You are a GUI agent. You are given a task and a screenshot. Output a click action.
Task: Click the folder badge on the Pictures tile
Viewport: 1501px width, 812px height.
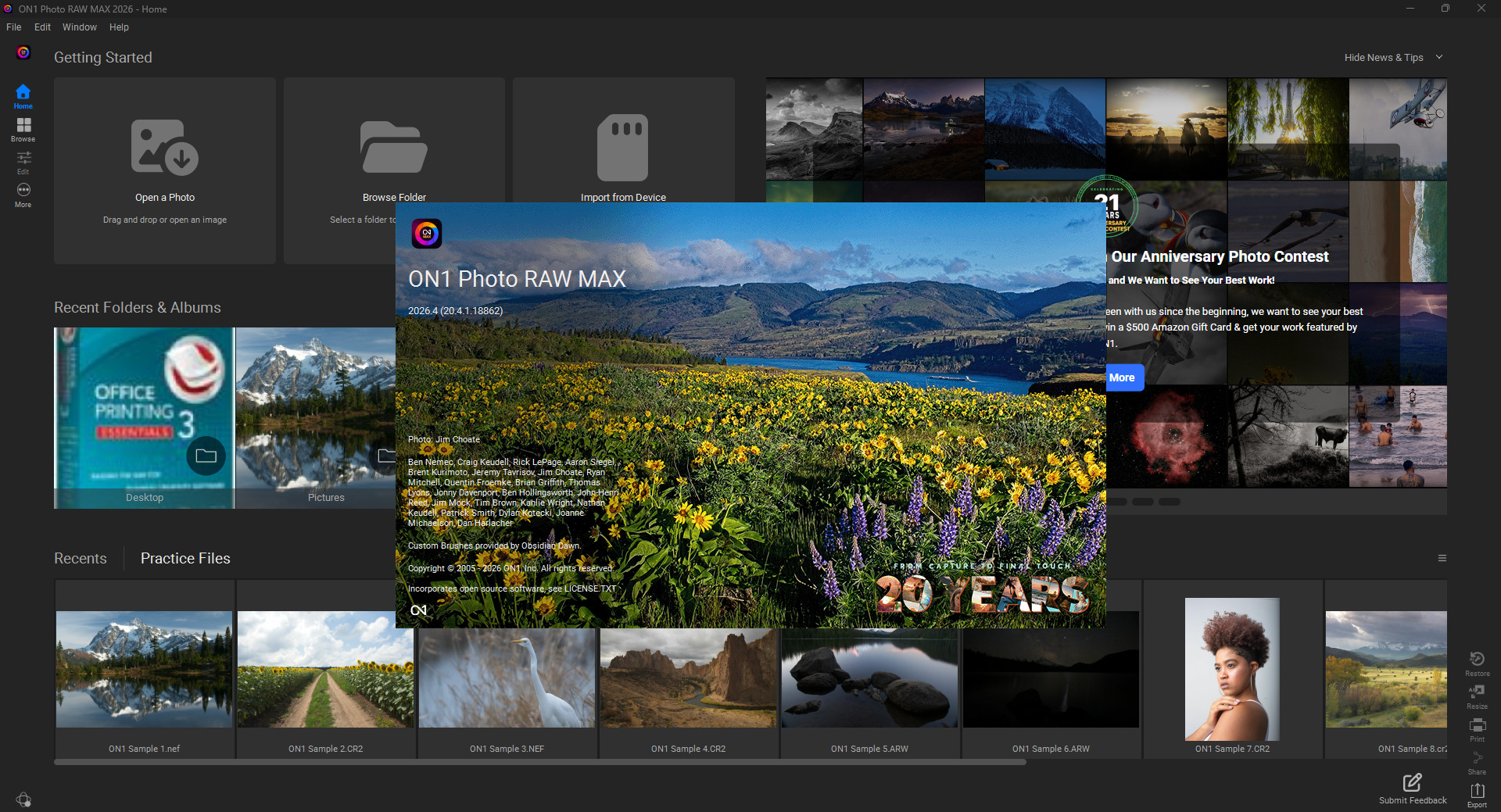point(384,456)
